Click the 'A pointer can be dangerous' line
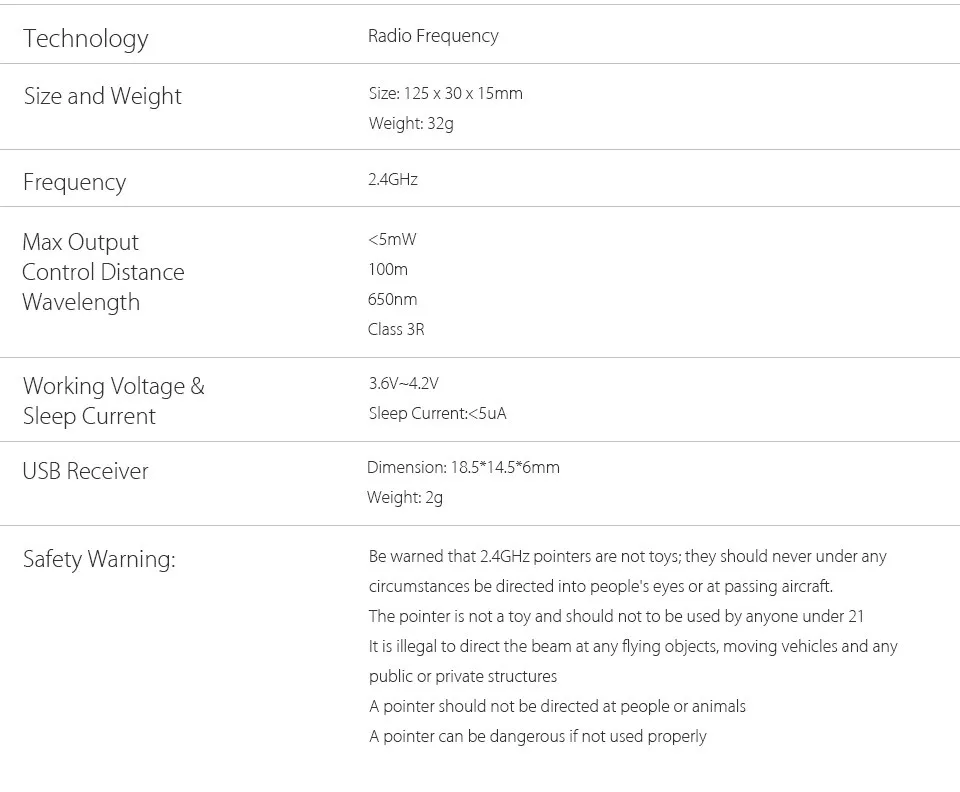Image resolution: width=960 pixels, height=792 pixels. tap(538, 736)
